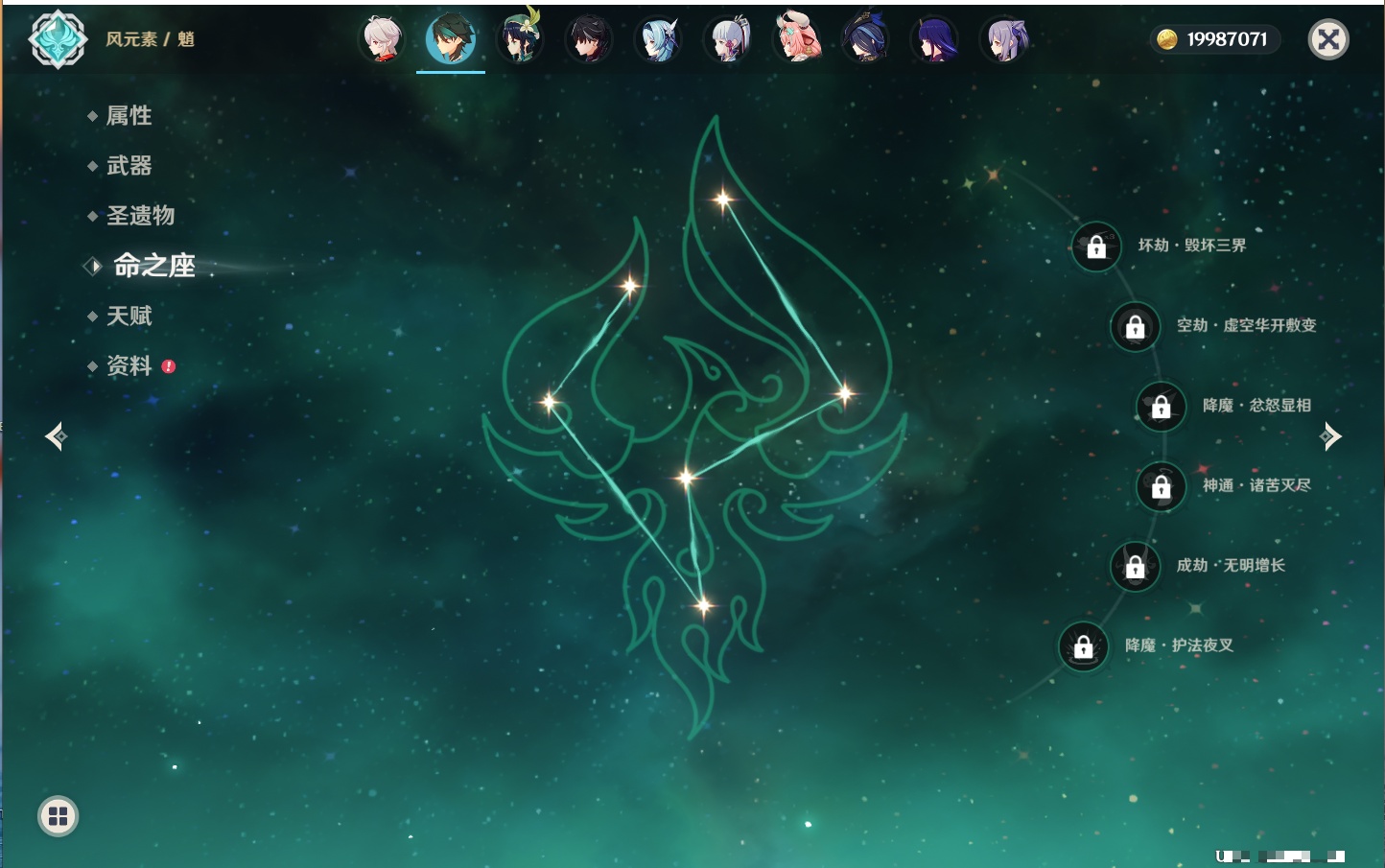This screenshot has width=1385, height=868.
Task: Select Kazuha's white-haired avatar
Action: [381, 39]
